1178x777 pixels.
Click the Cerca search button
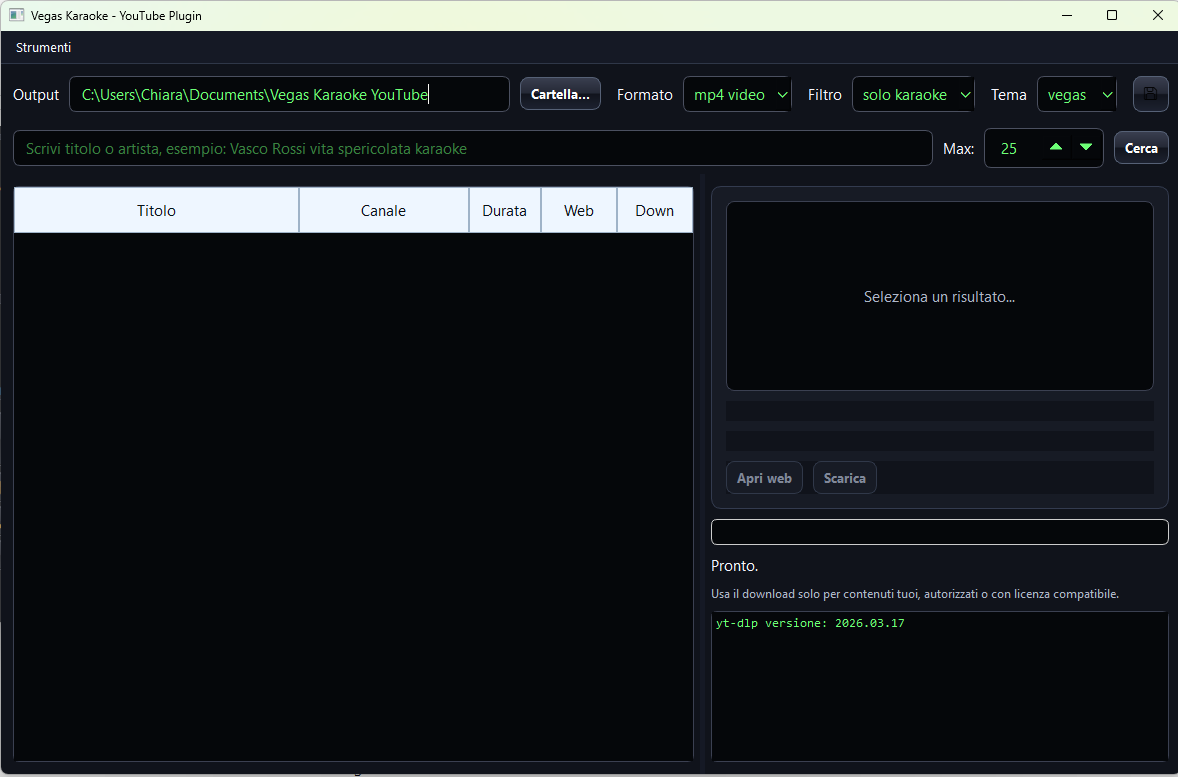click(1140, 148)
